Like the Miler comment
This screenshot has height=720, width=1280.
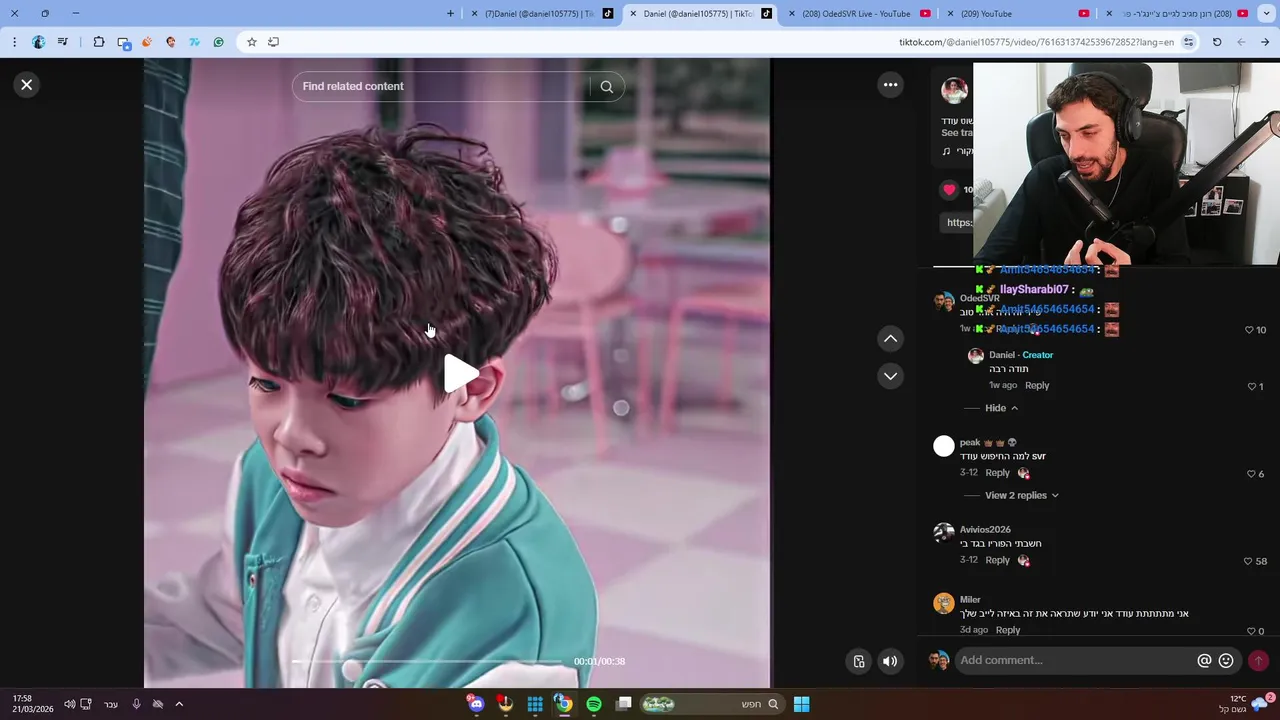tap(1251, 631)
